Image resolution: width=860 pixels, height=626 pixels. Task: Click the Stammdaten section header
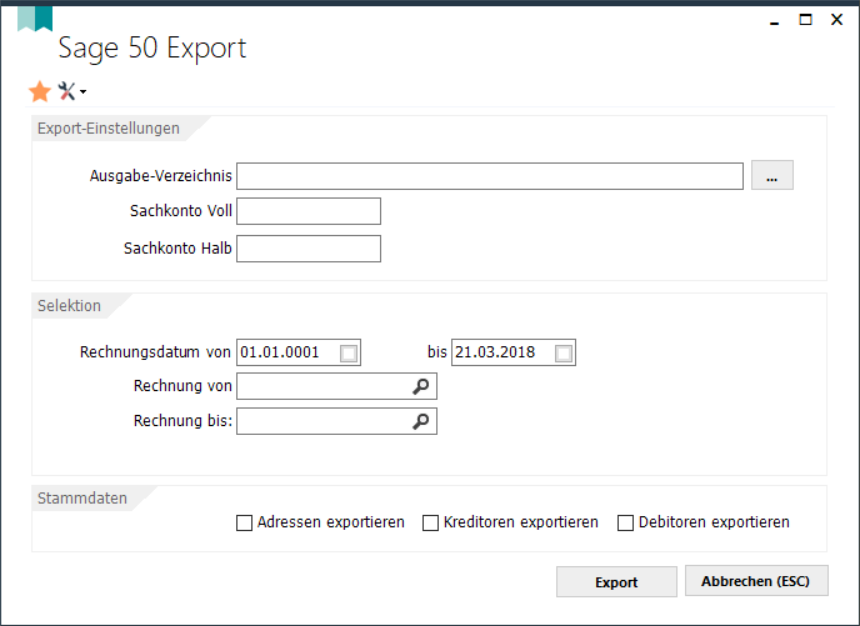(x=82, y=498)
